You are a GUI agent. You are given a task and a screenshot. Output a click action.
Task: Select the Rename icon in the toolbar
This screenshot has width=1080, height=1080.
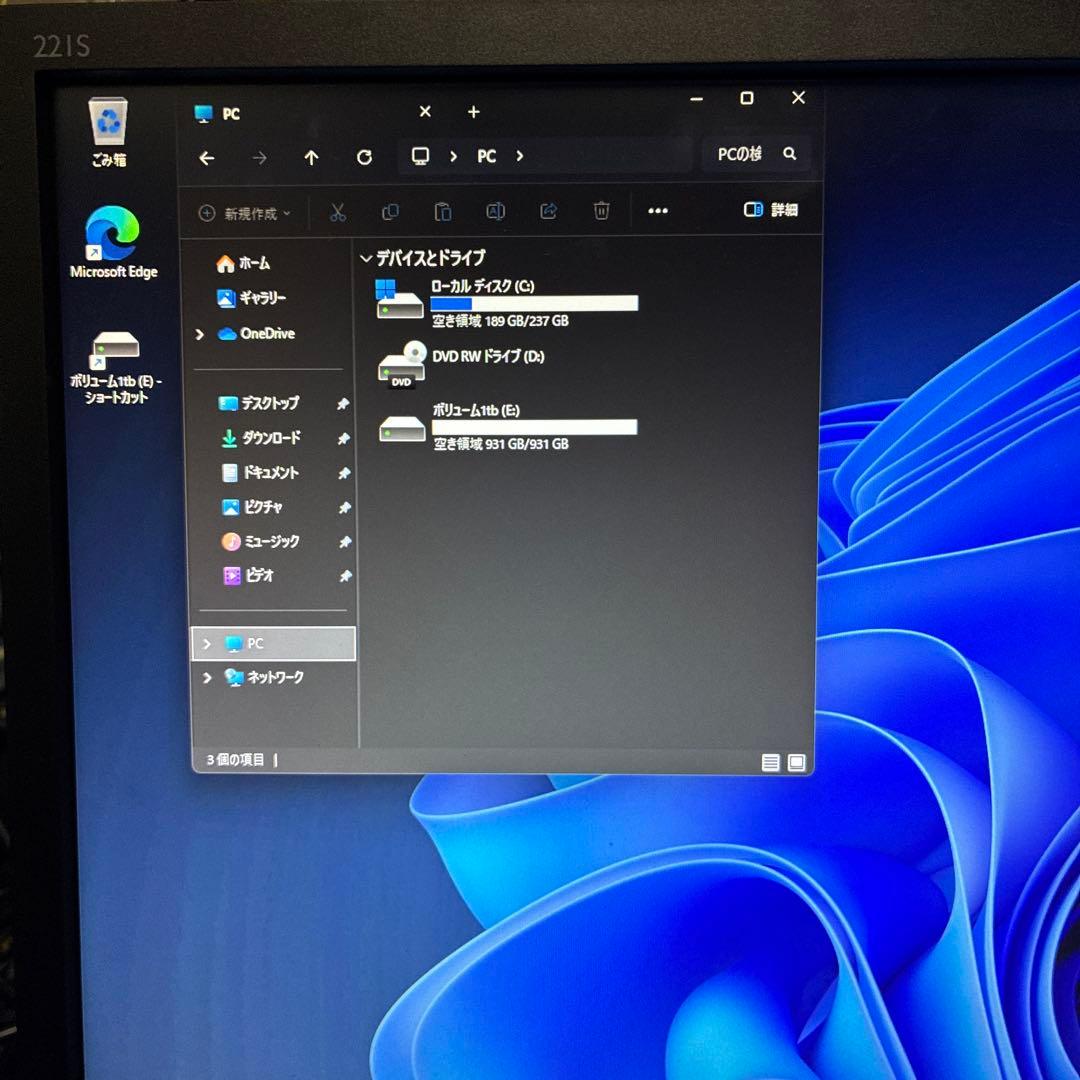(x=495, y=212)
